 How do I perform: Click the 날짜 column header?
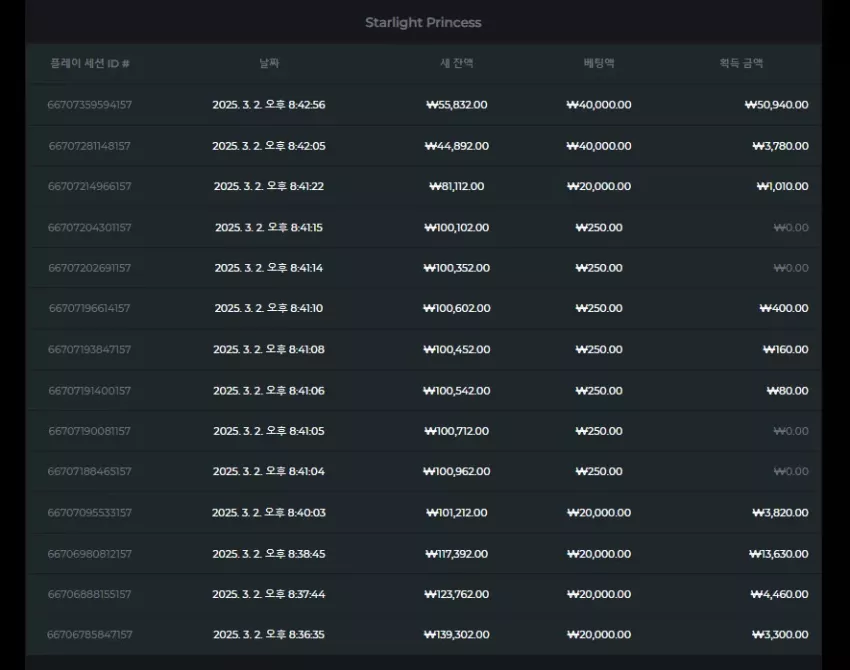269,63
